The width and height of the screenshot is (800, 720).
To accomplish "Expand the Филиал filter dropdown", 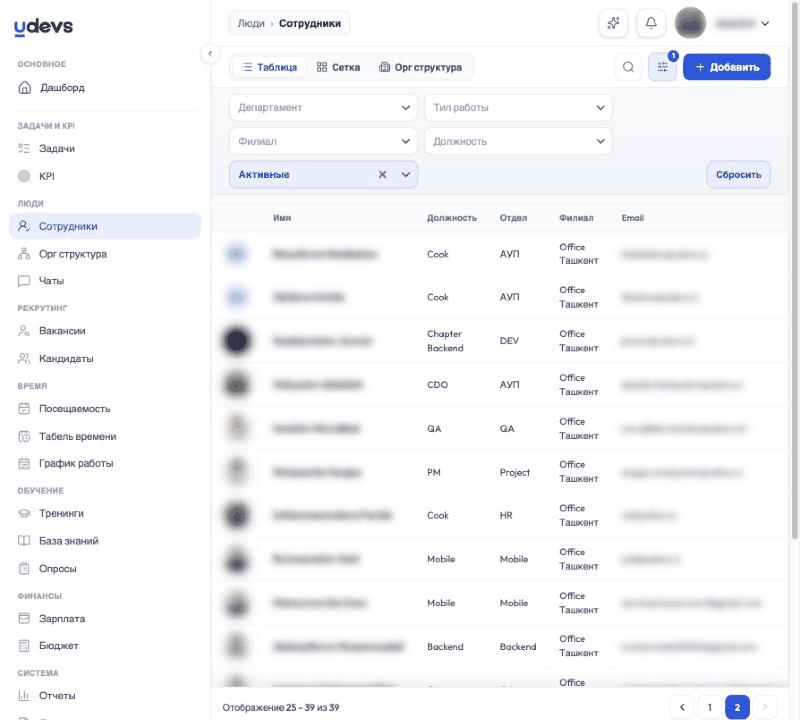I will tap(323, 141).
